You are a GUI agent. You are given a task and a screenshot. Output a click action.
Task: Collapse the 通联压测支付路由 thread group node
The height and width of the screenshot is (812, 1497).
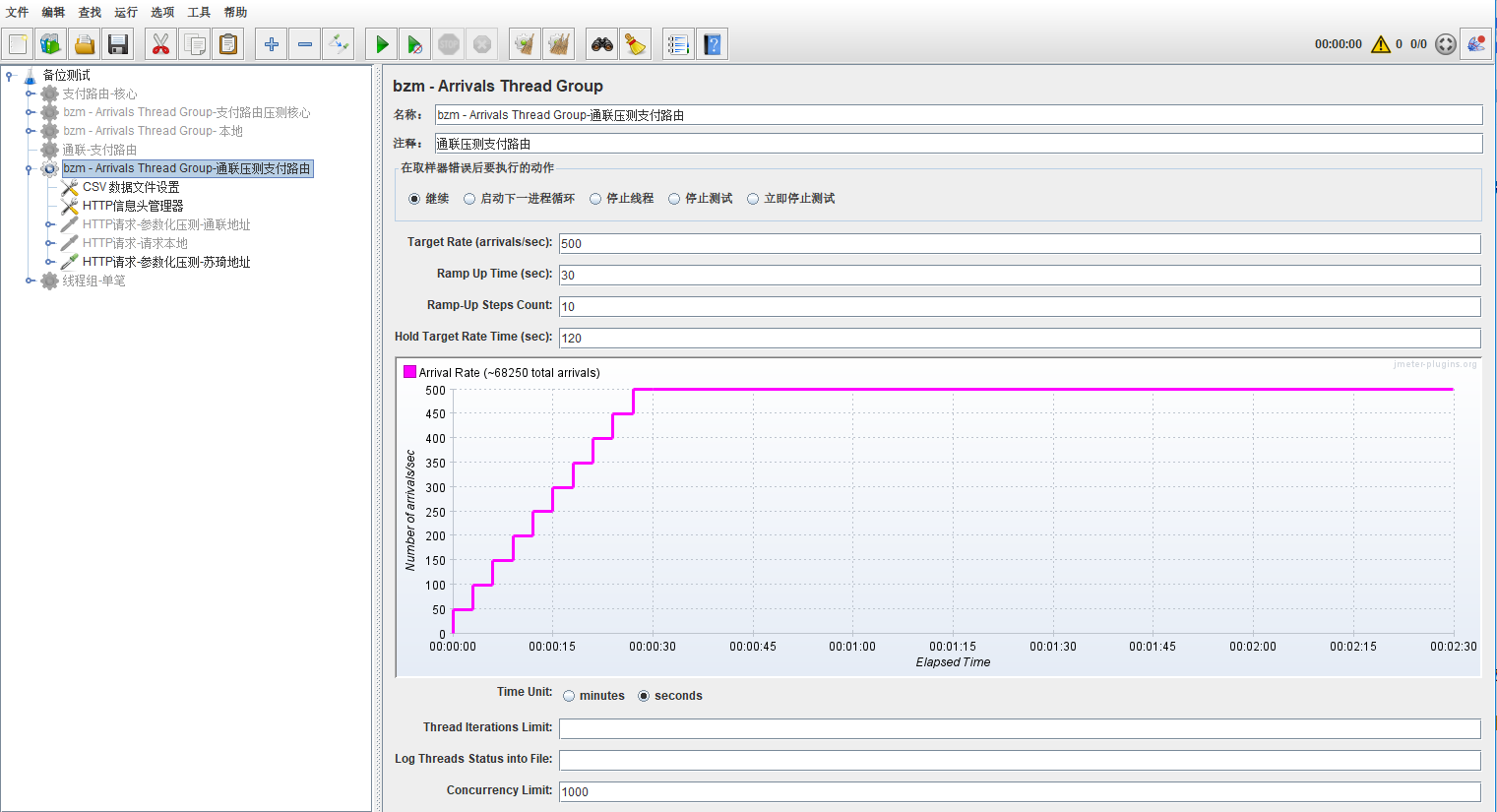point(30,168)
